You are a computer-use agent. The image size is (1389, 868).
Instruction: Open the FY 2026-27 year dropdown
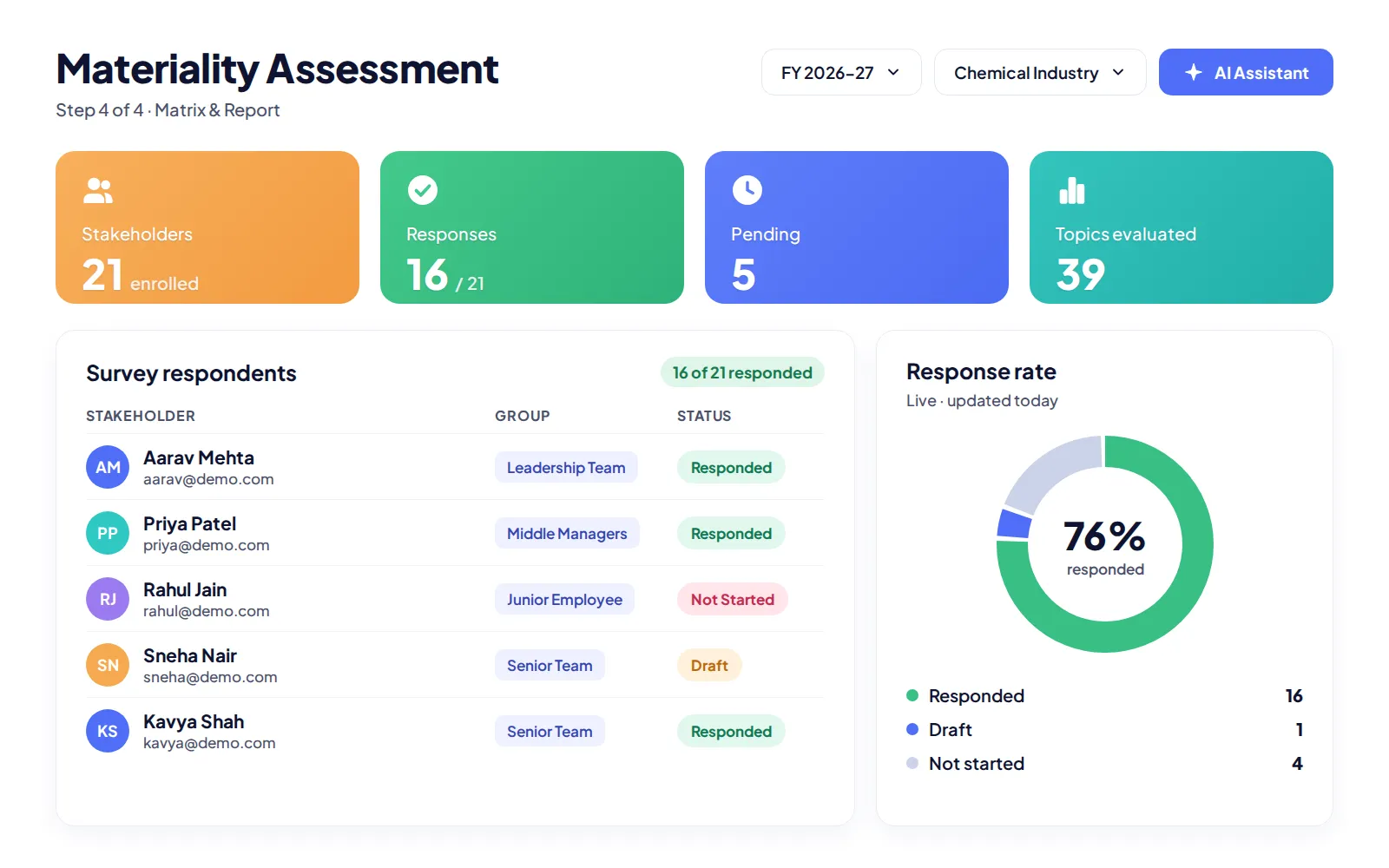(x=841, y=72)
